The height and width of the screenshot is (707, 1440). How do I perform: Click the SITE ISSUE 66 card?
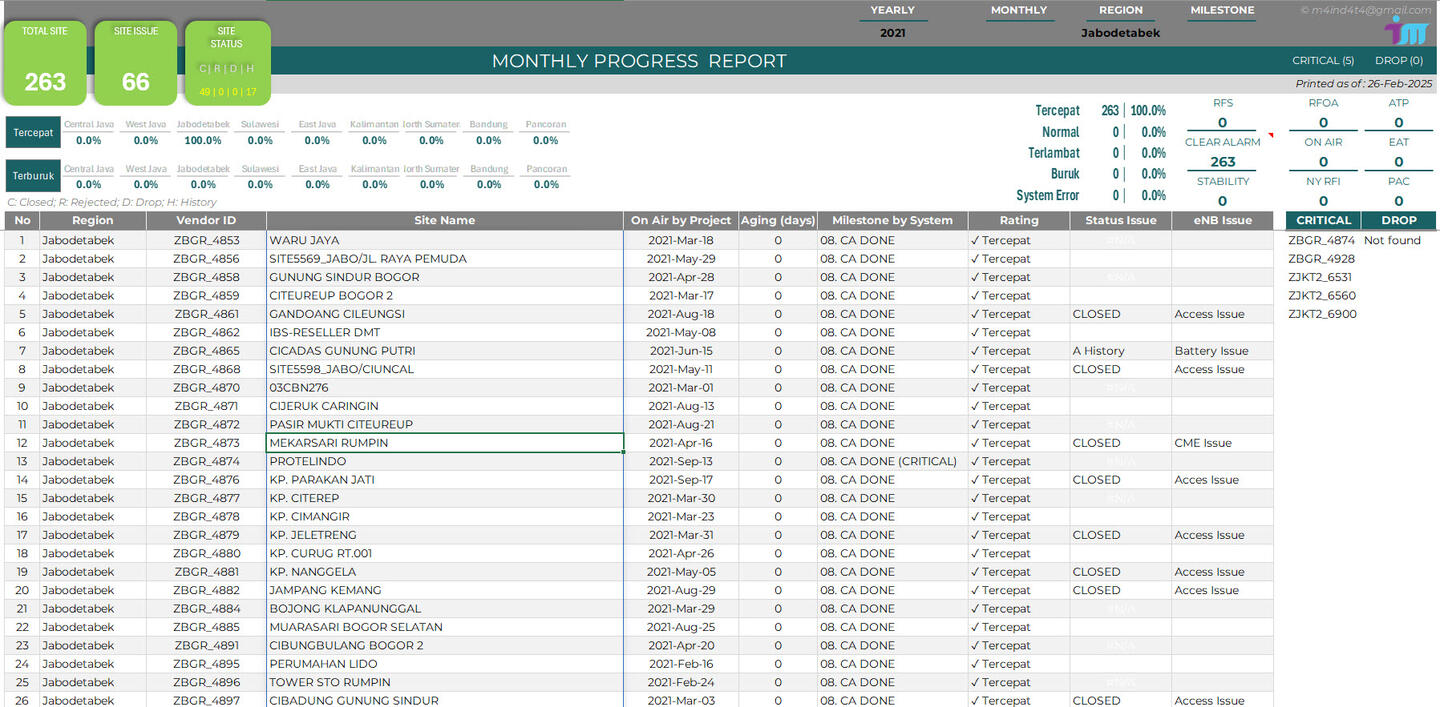[x=136, y=63]
